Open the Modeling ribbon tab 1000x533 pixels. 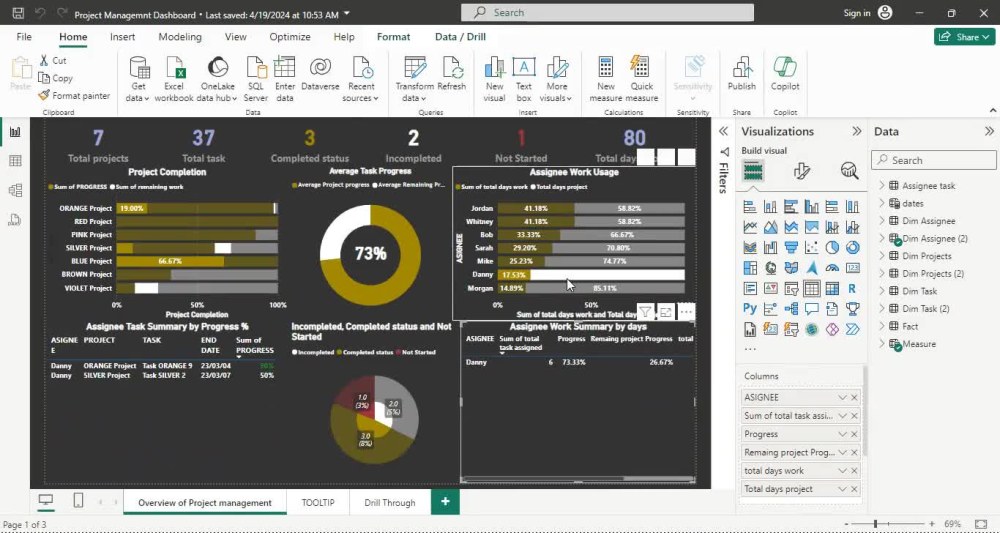click(180, 37)
